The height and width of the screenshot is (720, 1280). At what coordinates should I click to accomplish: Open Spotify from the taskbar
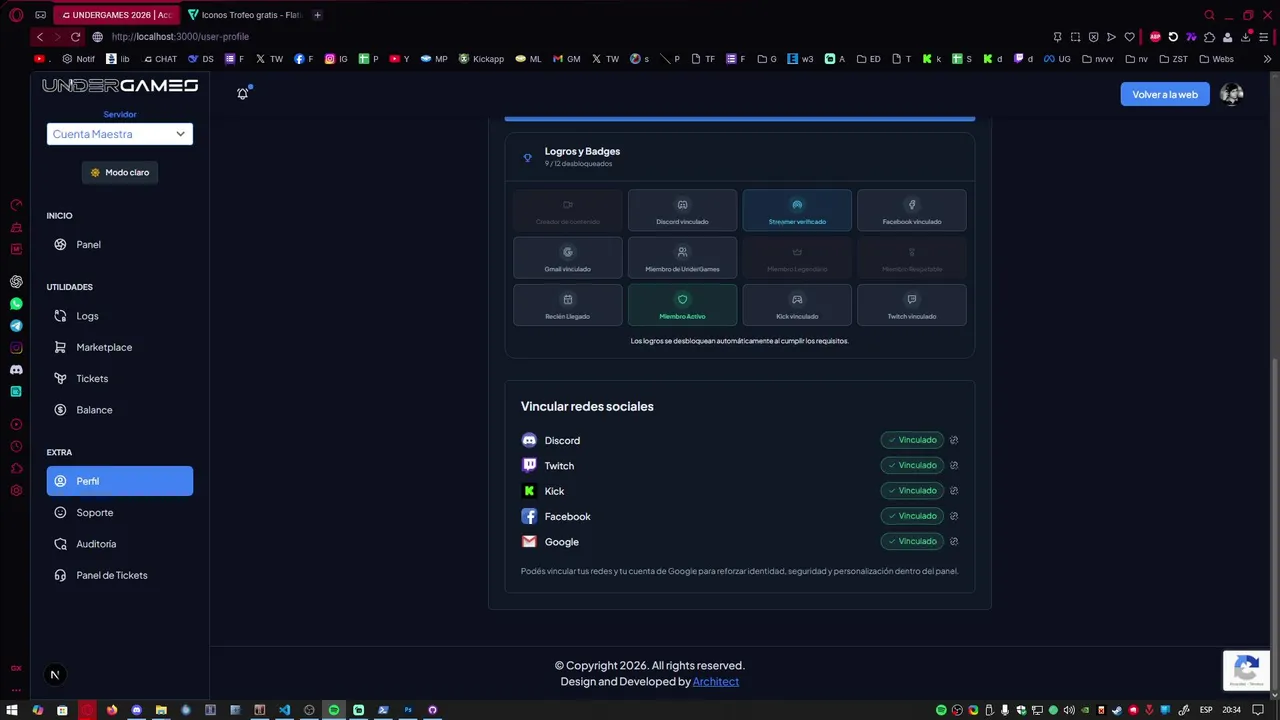334,710
